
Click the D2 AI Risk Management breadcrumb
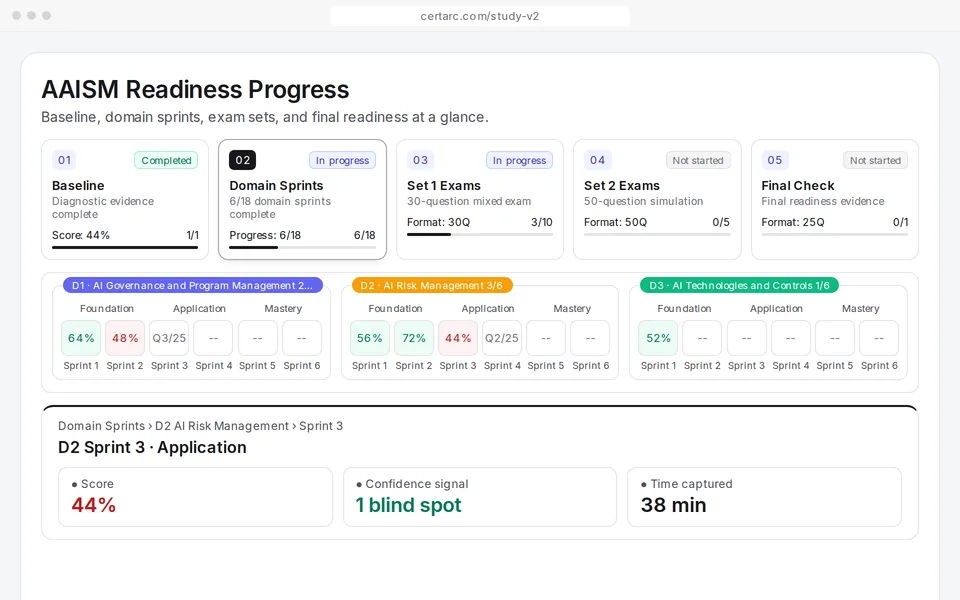222,426
